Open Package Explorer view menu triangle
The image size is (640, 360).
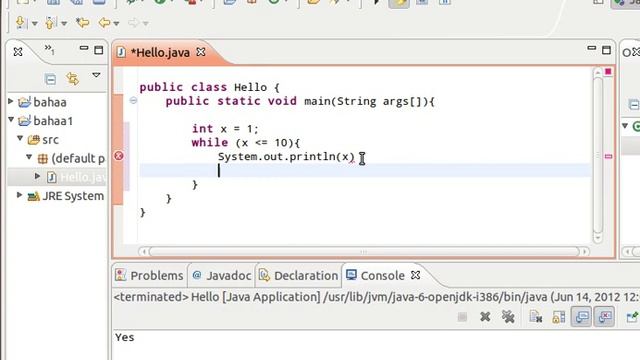pos(96,75)
